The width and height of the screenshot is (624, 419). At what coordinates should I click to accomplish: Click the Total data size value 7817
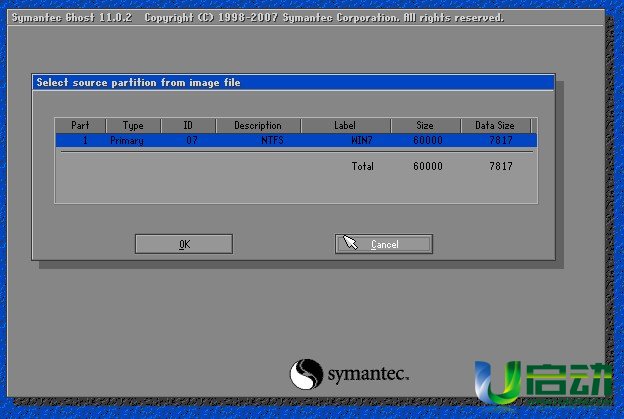pyautogui.click(x=501, y=166)
